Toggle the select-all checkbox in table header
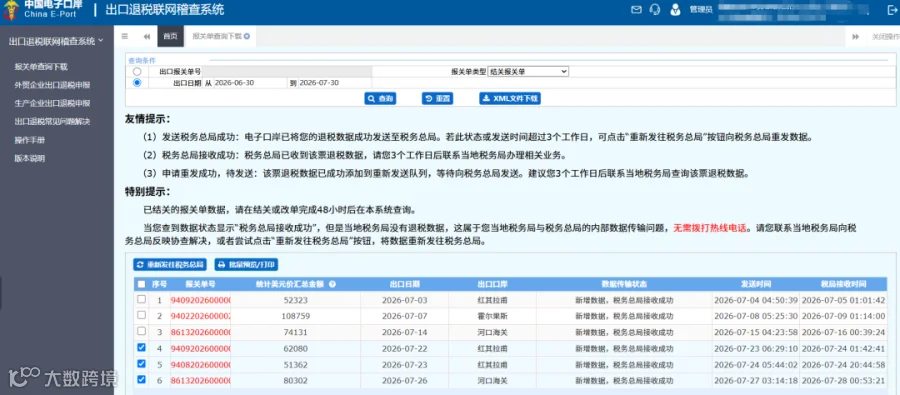900x395 pixels. [142, 284]
